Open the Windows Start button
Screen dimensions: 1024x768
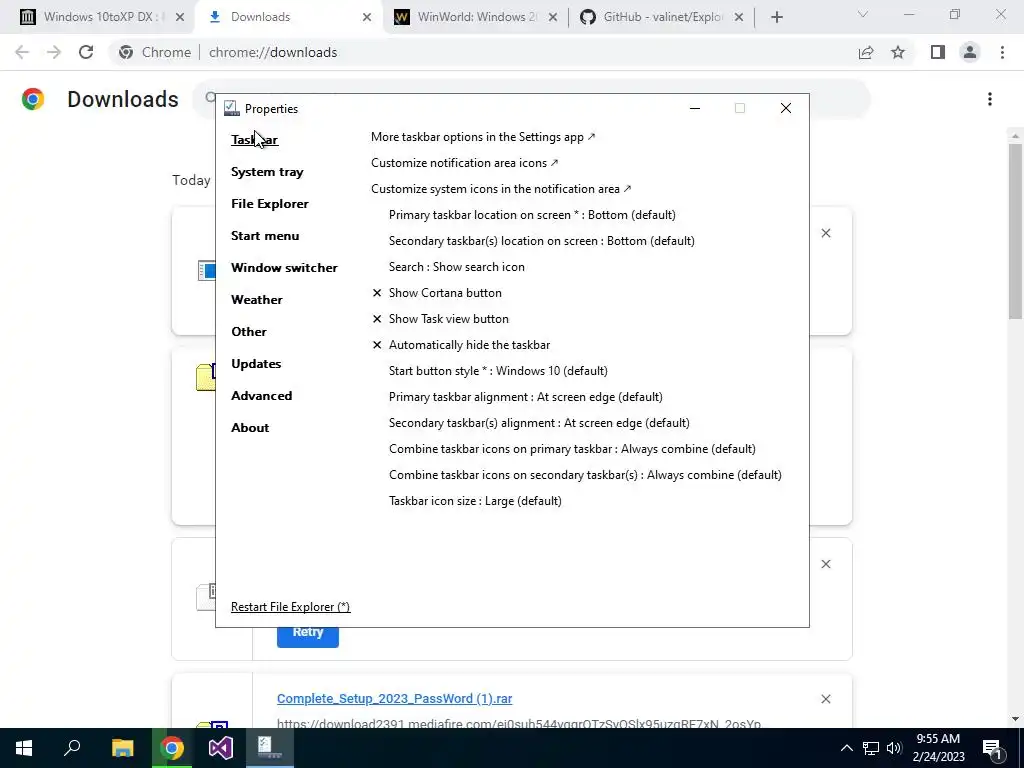[x=24, y=748]
